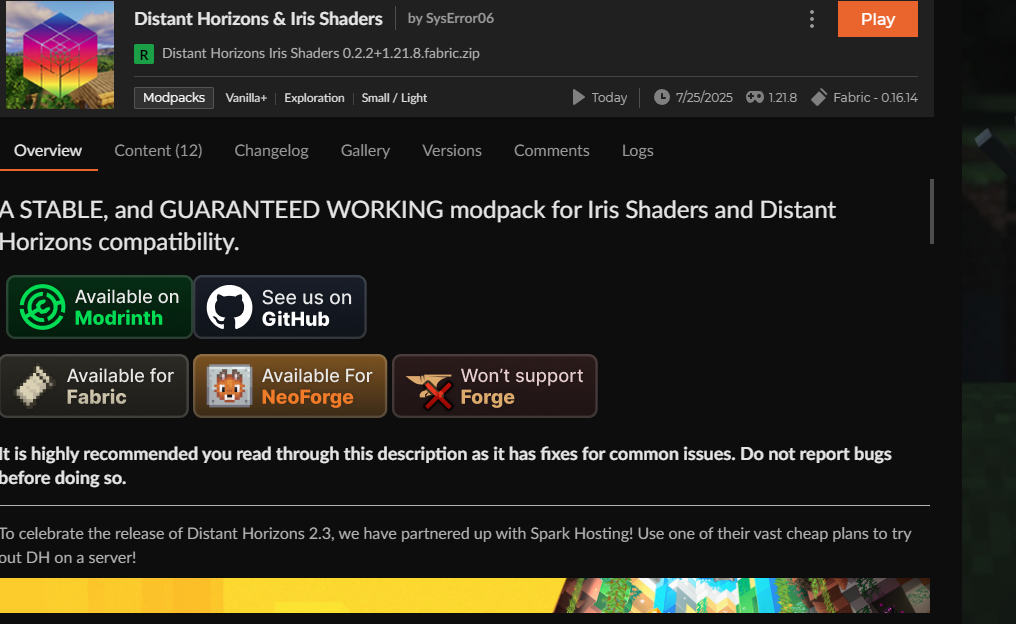1016x624 pixels.
Task: Click the Modpacks category tag
Action: tap(174, 98)
